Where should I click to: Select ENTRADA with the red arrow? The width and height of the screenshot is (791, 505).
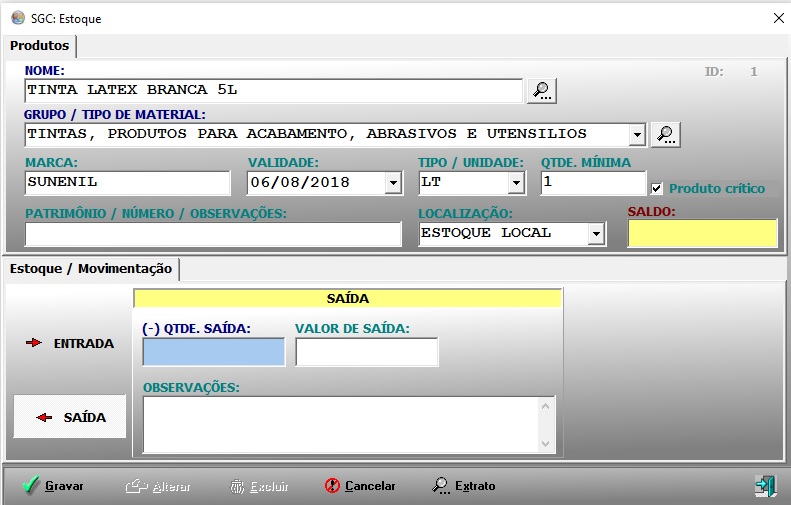(70, 343)
